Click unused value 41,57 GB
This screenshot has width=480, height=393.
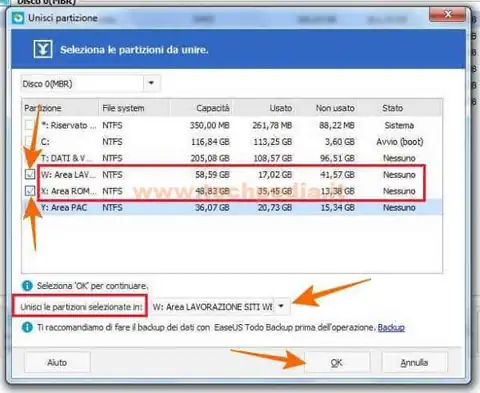(x=337, y=174)
